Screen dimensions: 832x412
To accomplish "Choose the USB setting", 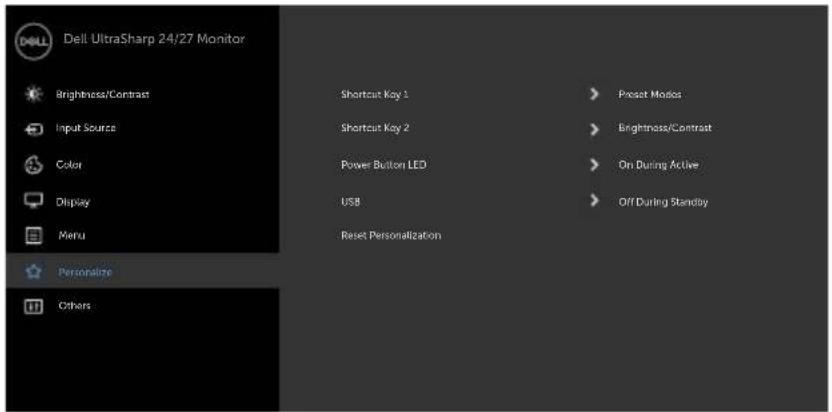I will coord(351,202).
